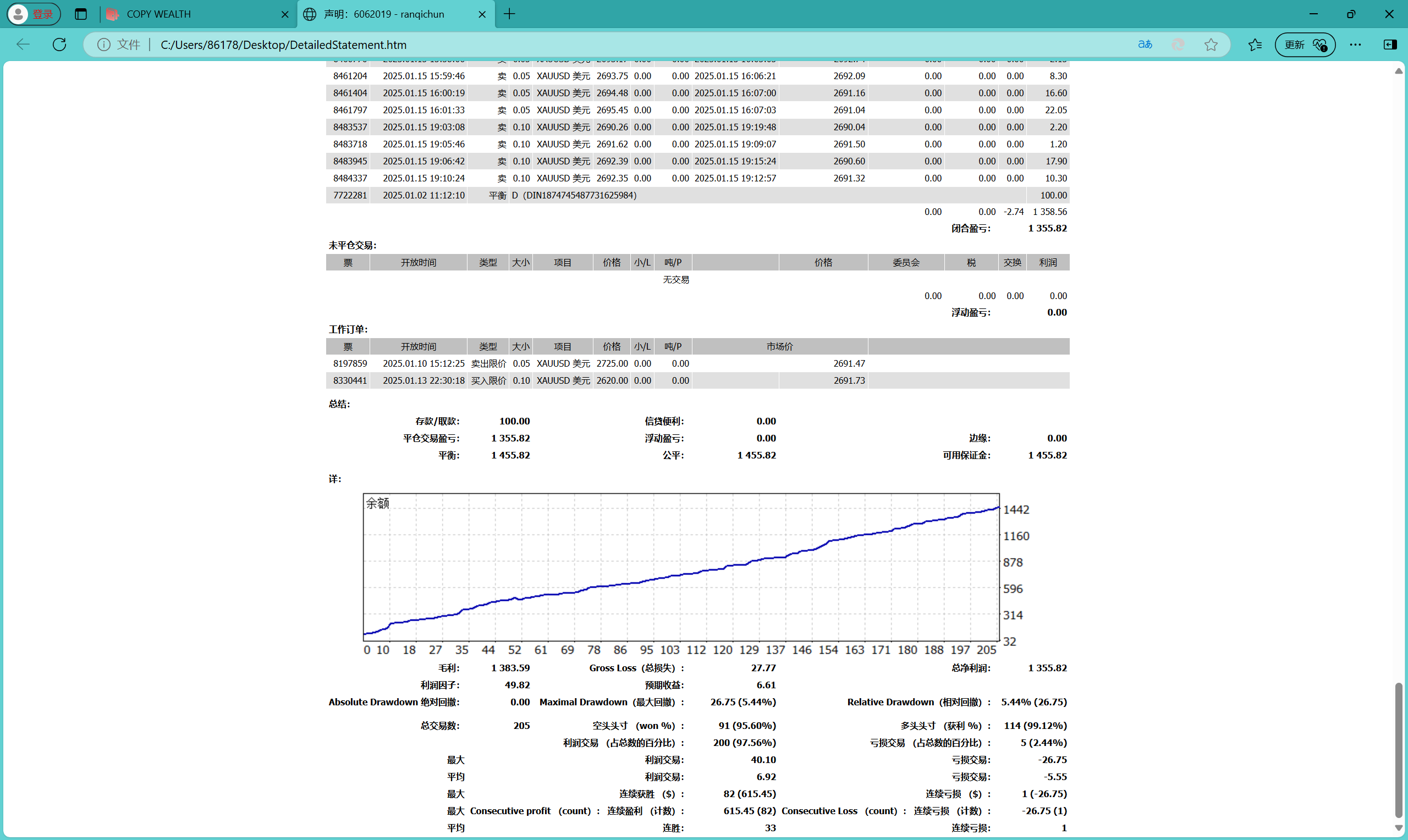
Task: Select ticket number 8484337
Action: 350,178
